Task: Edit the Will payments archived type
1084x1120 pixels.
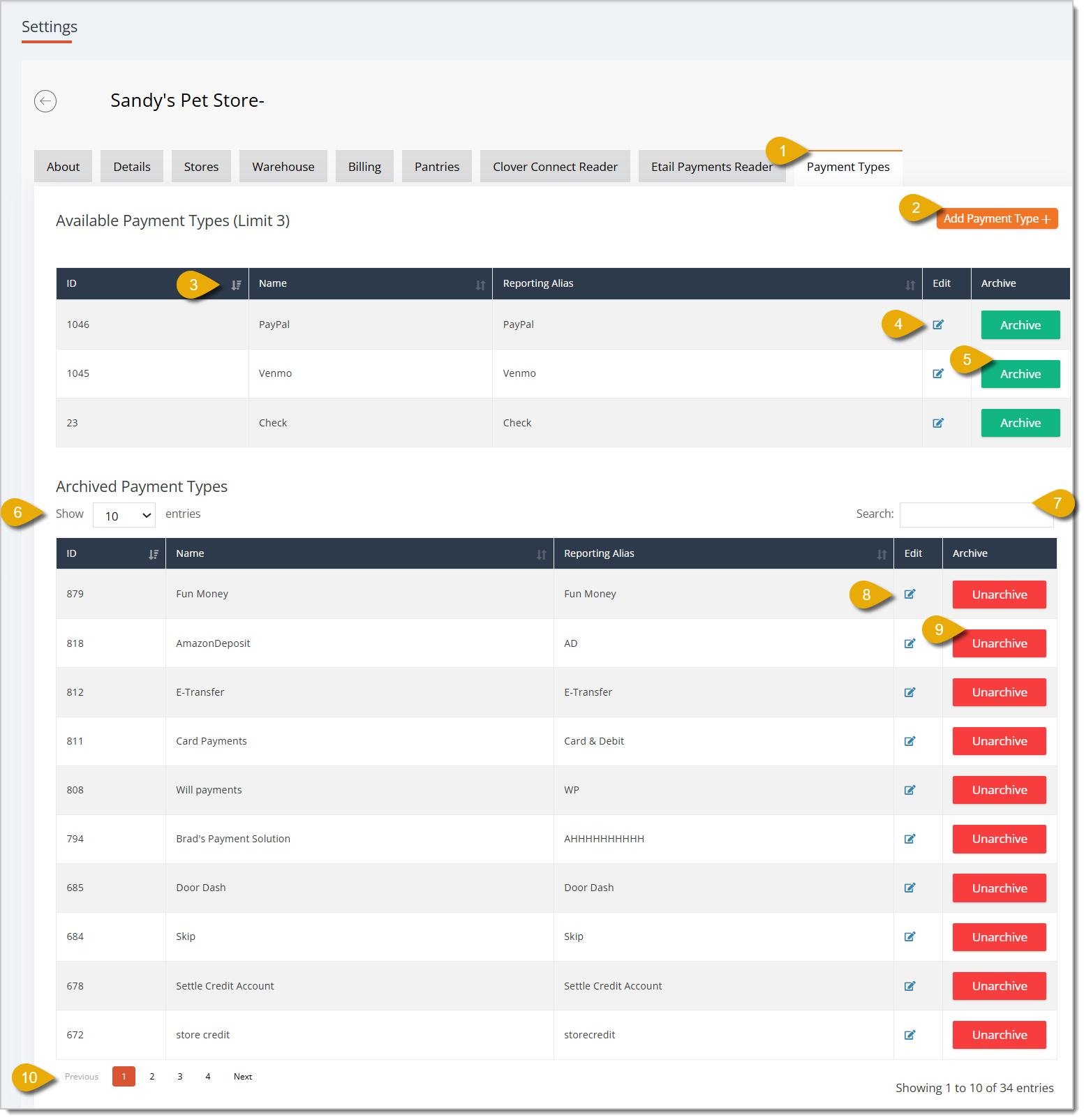Action: (x=909, y=790)
